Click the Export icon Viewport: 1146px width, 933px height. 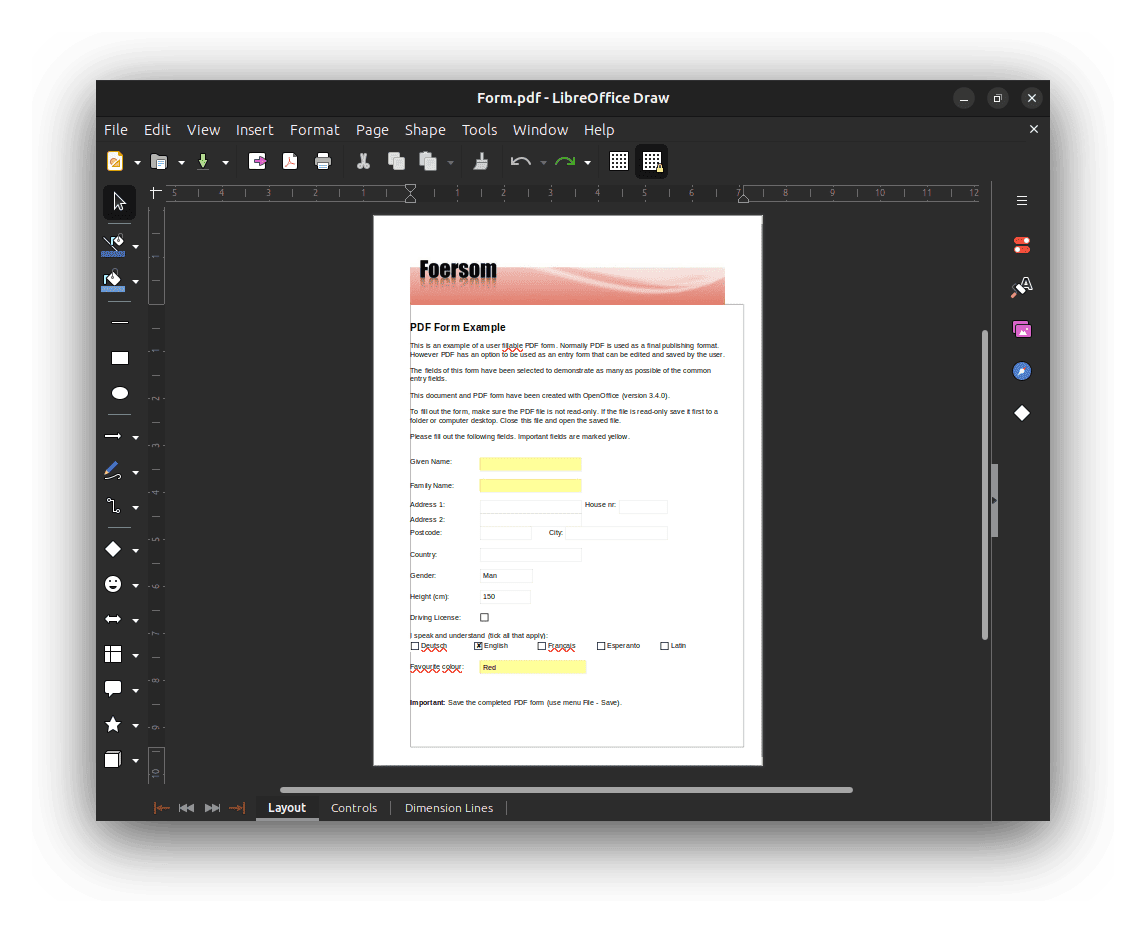pos(257,161)
